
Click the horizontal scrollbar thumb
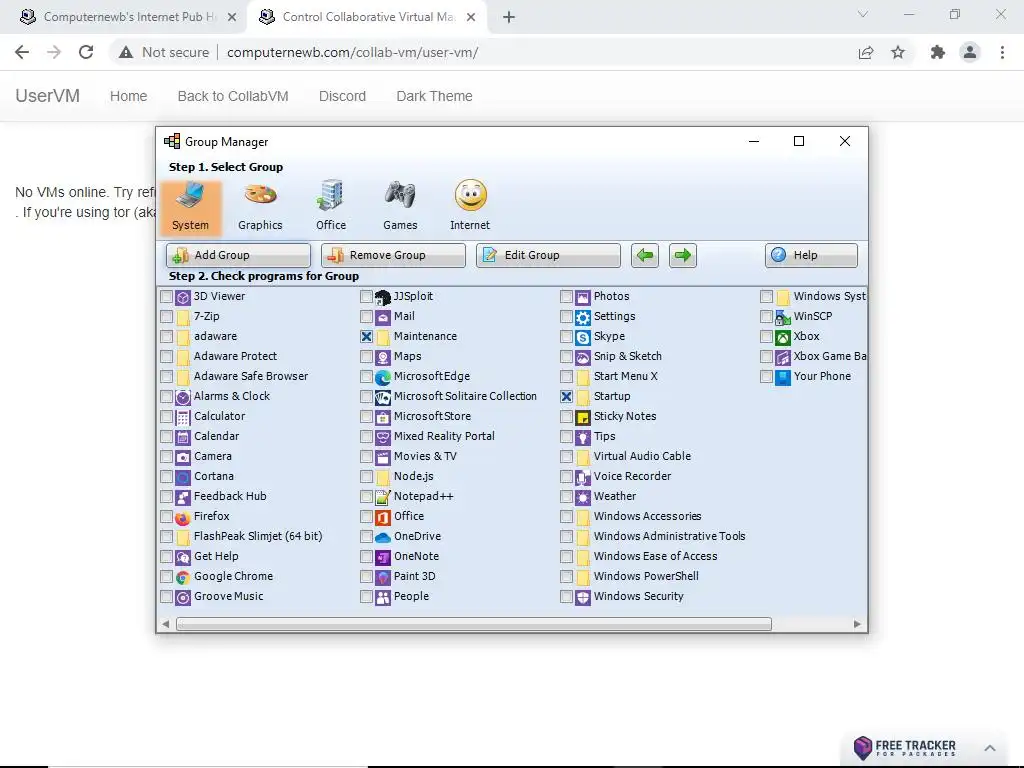coord(473,624)
